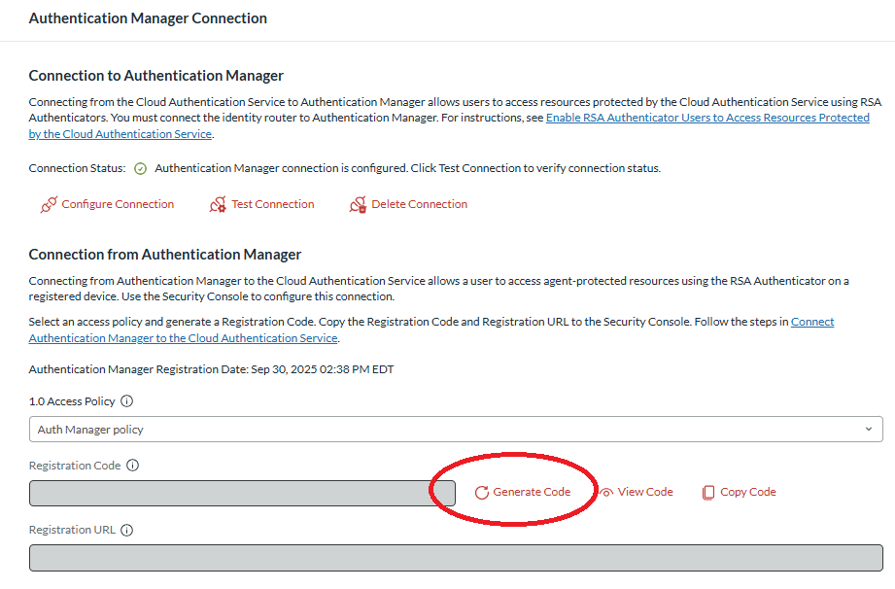The width and height of the screenshot is (895, 589).
Task: Click 'Authentication Manager connection is configured' status message
Action: (408, 168)
